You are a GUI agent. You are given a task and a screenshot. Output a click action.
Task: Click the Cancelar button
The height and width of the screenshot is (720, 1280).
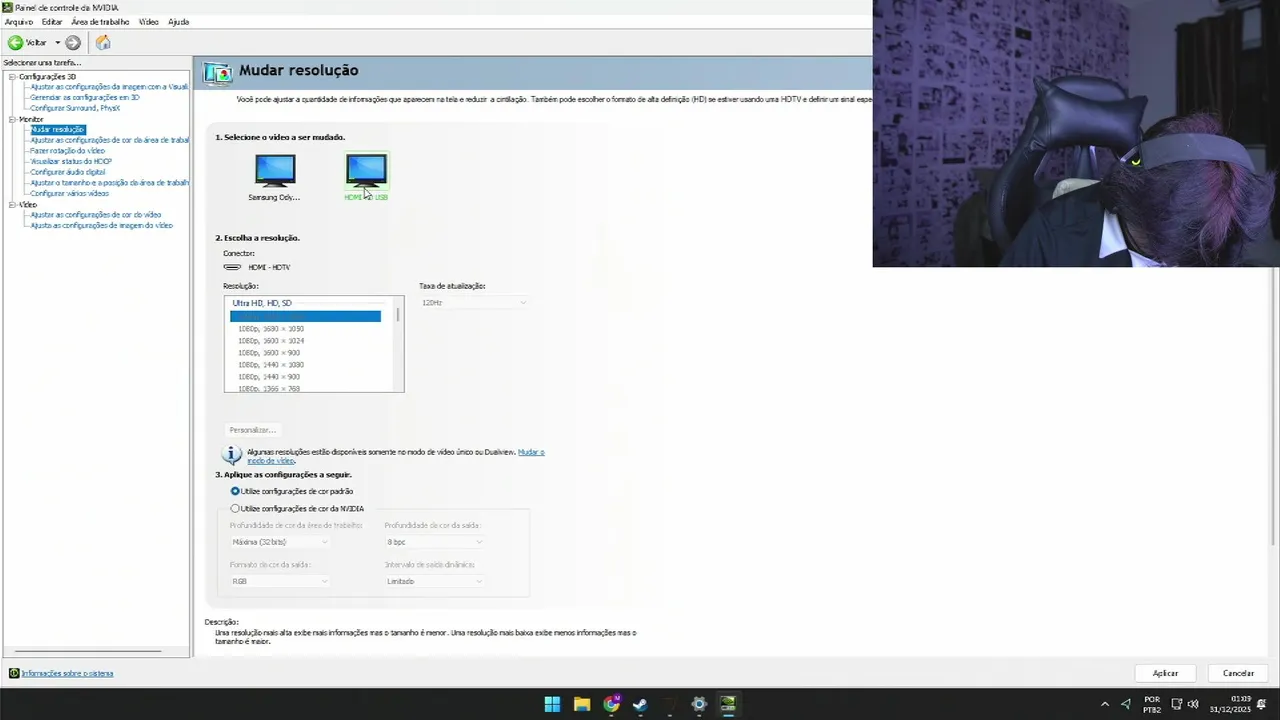coord(1238,673)
